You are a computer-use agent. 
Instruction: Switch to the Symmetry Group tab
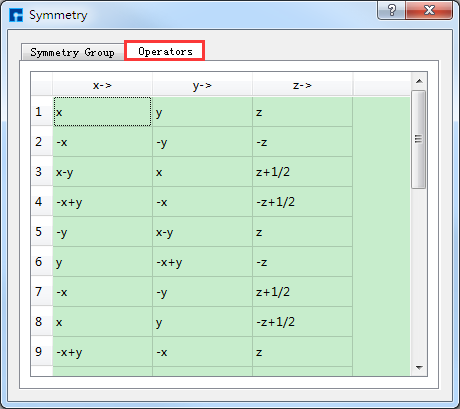tap(72, 52)
